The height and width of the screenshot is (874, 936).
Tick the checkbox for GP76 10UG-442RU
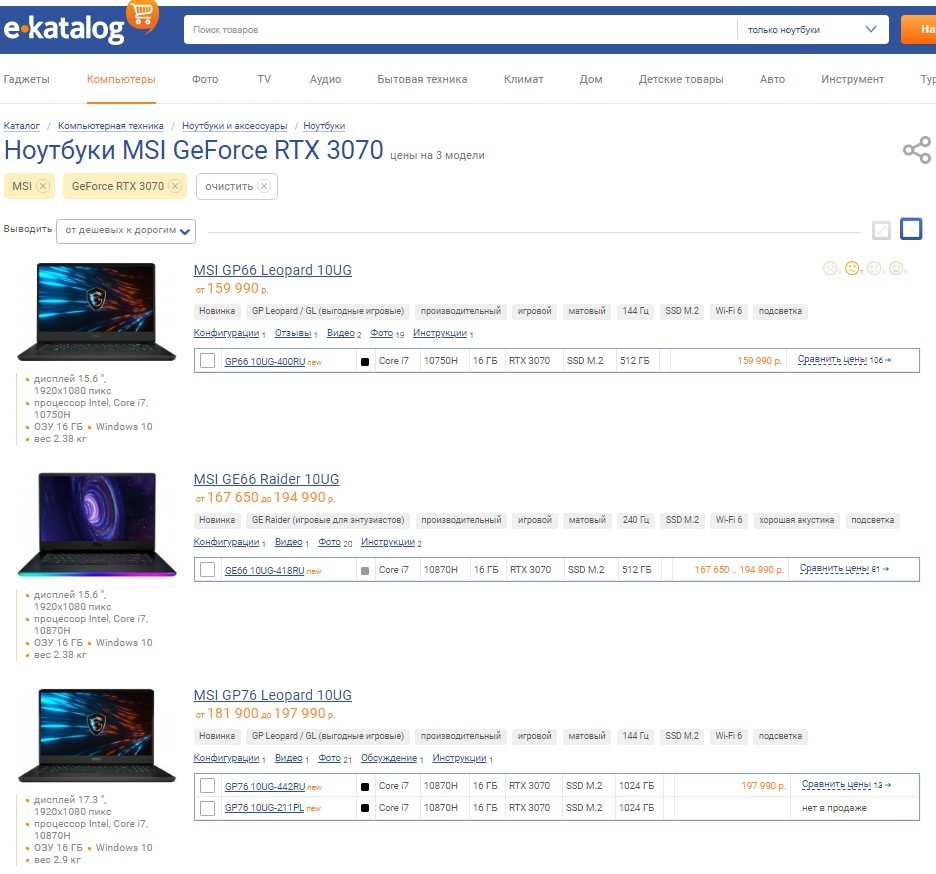[207, 786]
